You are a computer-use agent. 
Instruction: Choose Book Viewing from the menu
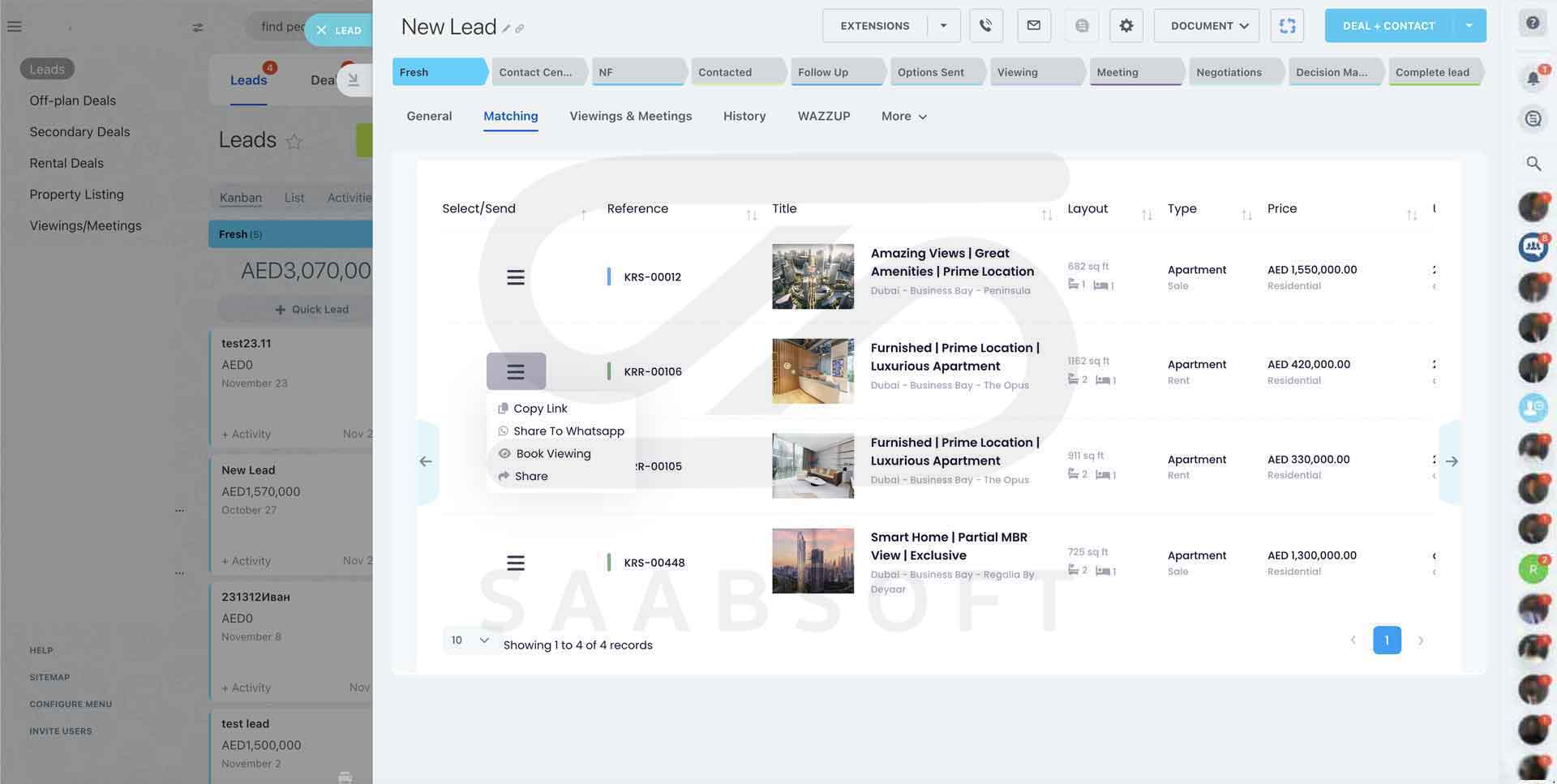click(x=545, y=454)
